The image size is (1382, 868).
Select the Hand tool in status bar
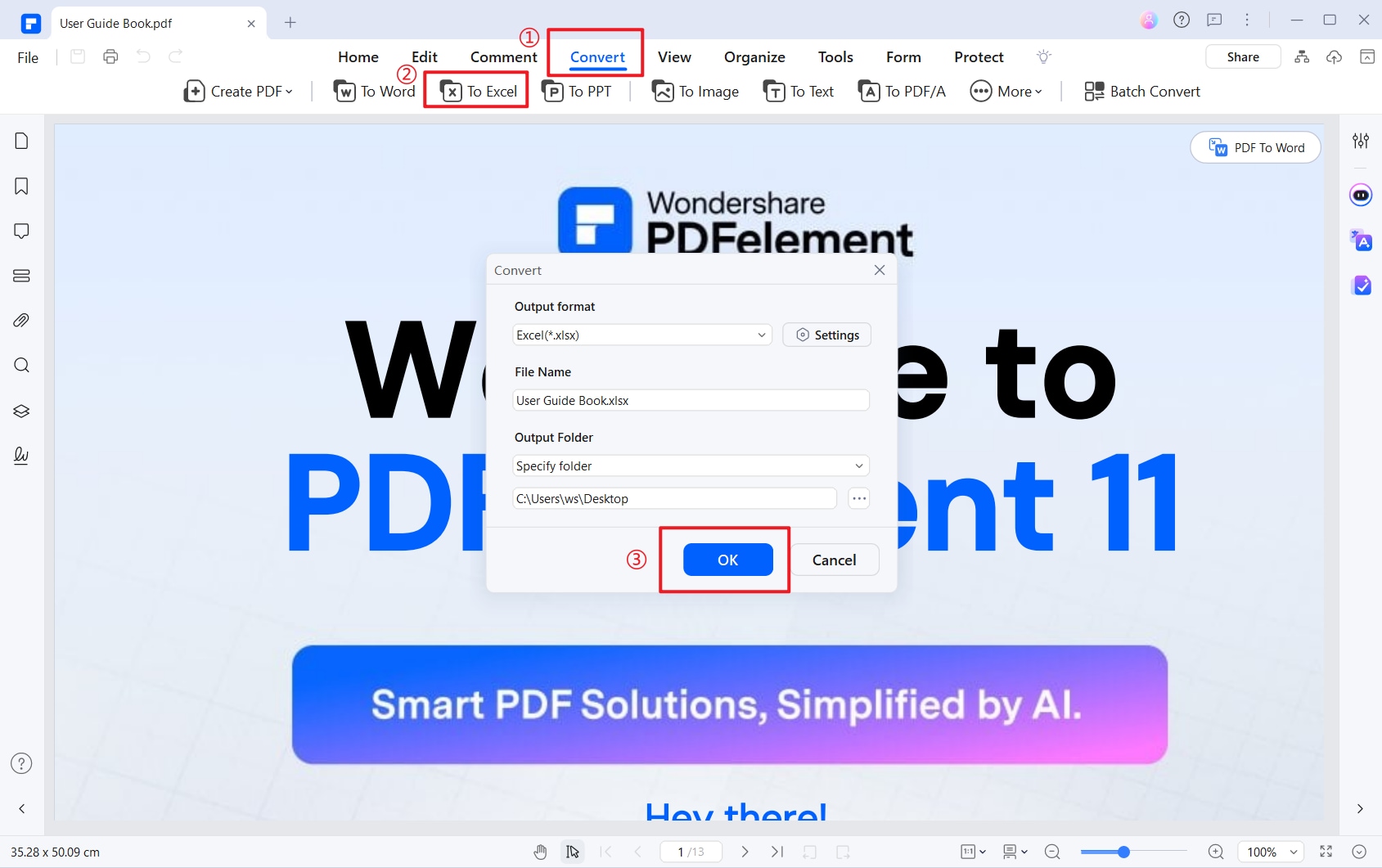(x=540, y=852)
